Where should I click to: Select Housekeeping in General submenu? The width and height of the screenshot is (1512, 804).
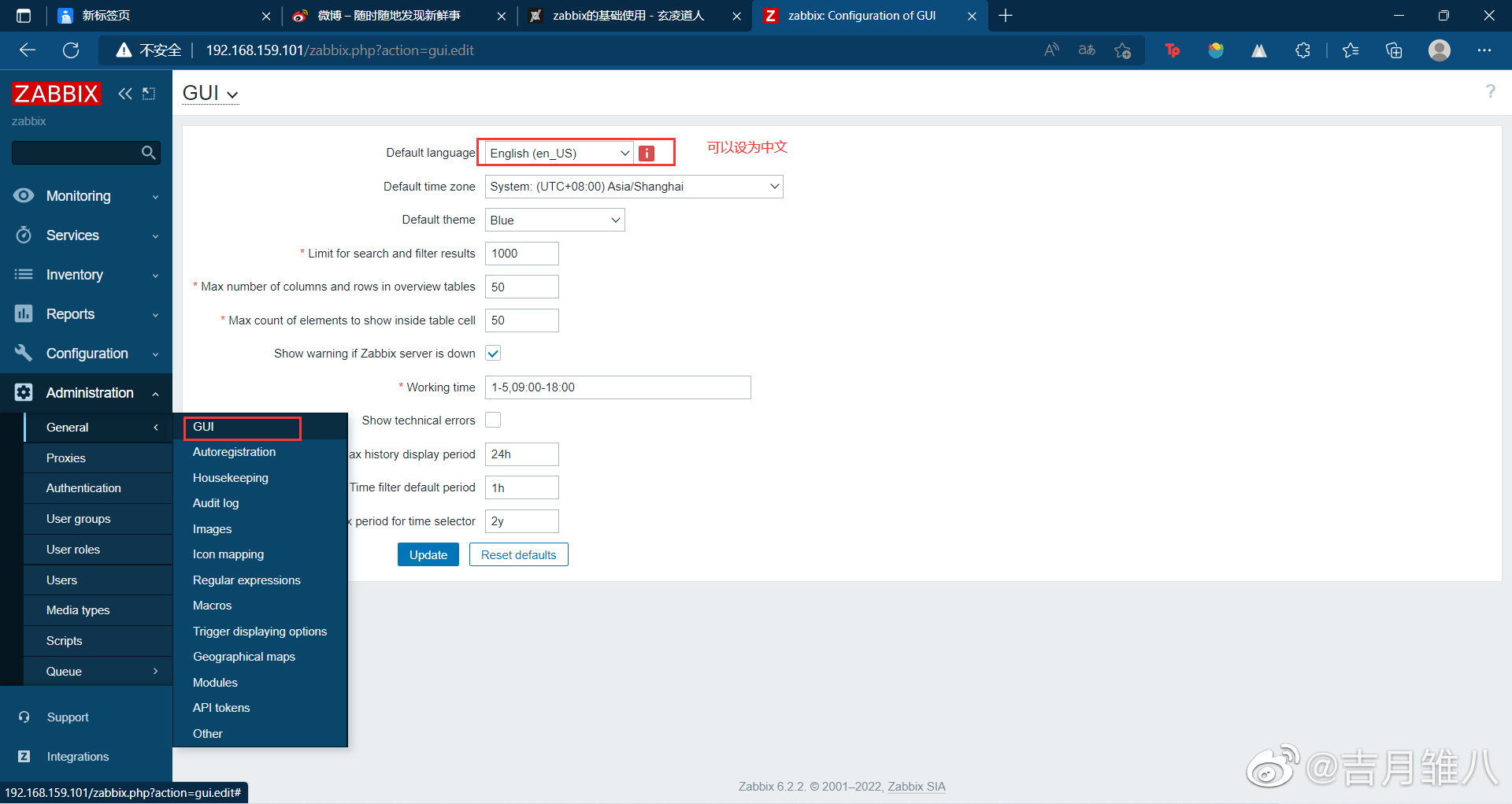click(x=231, y=478)
